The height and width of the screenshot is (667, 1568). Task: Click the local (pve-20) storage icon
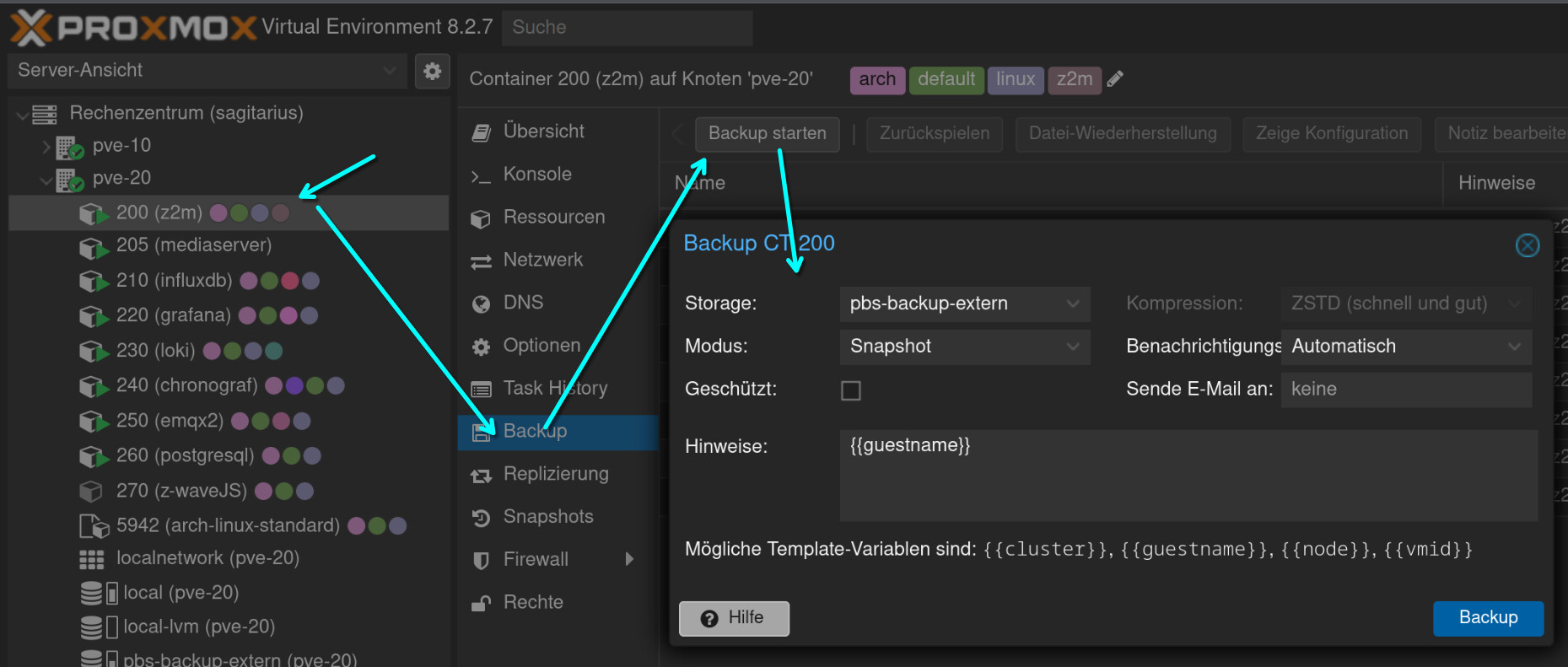(99, 594)
